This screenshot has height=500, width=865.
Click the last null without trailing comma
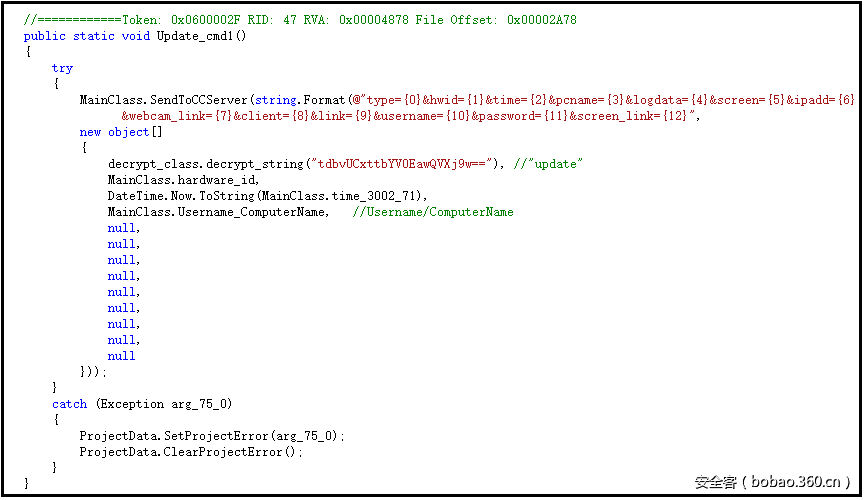(x=121, y=357)
